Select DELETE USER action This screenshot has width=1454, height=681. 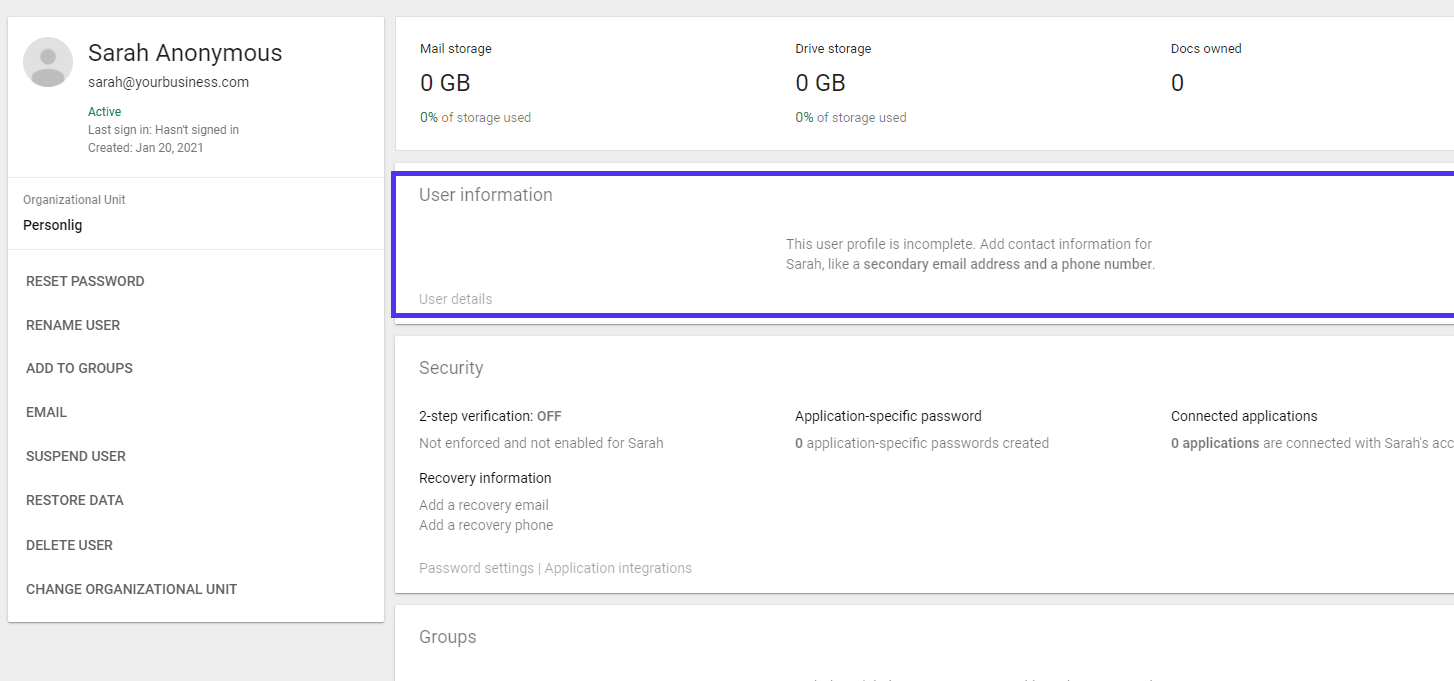[x=68, y=545]
